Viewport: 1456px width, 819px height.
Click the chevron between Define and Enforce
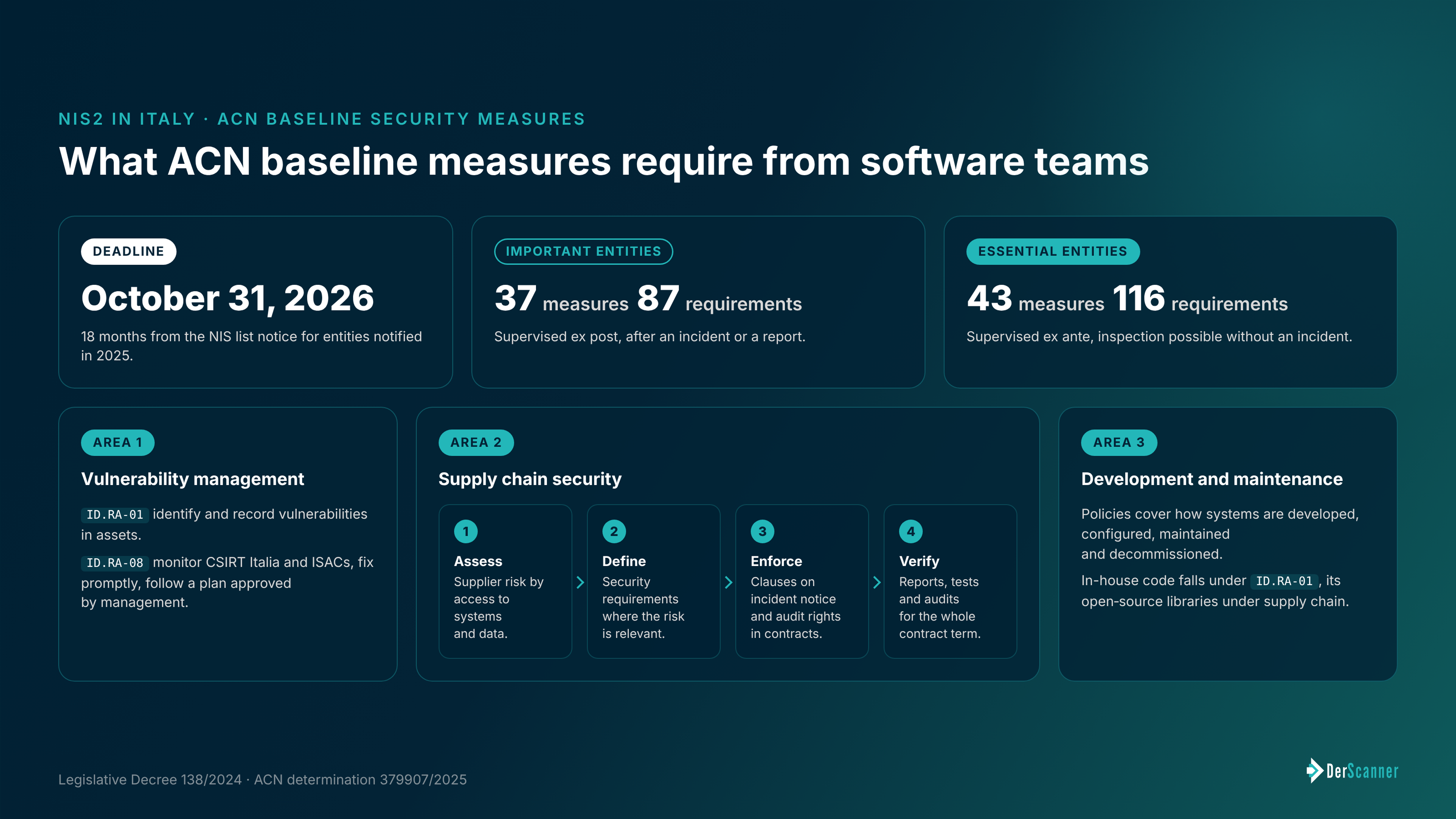pyautogui.click(x=728, y=582)
